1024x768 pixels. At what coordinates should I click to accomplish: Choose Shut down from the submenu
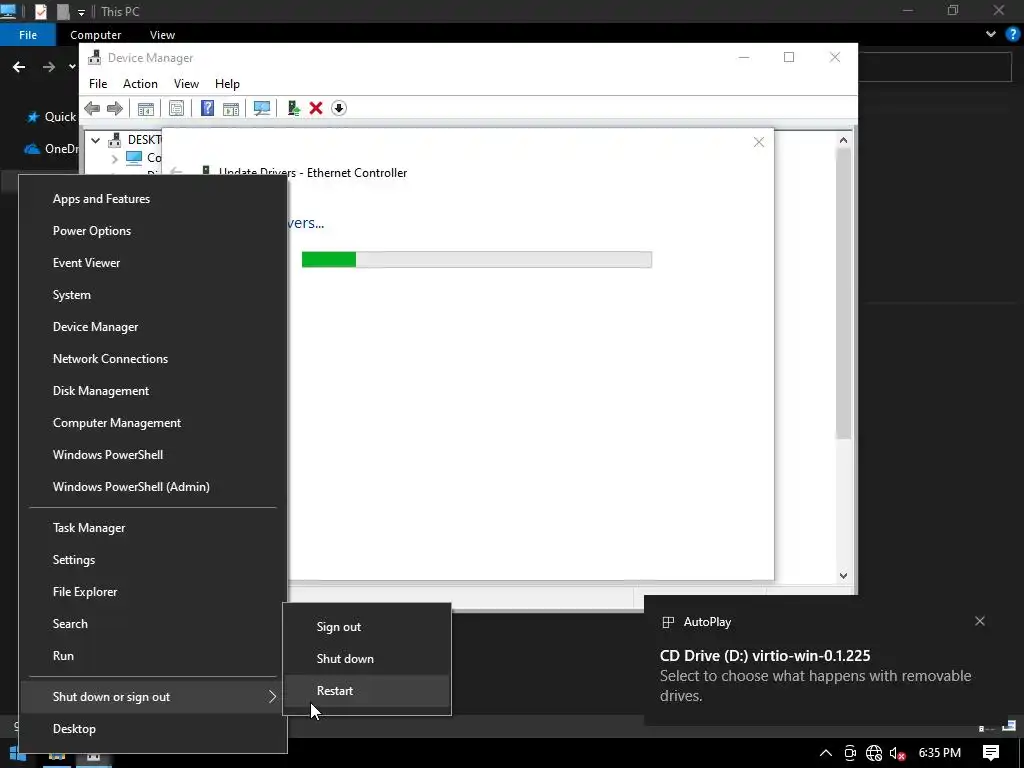pyautogui.click(x=367, y=659)
